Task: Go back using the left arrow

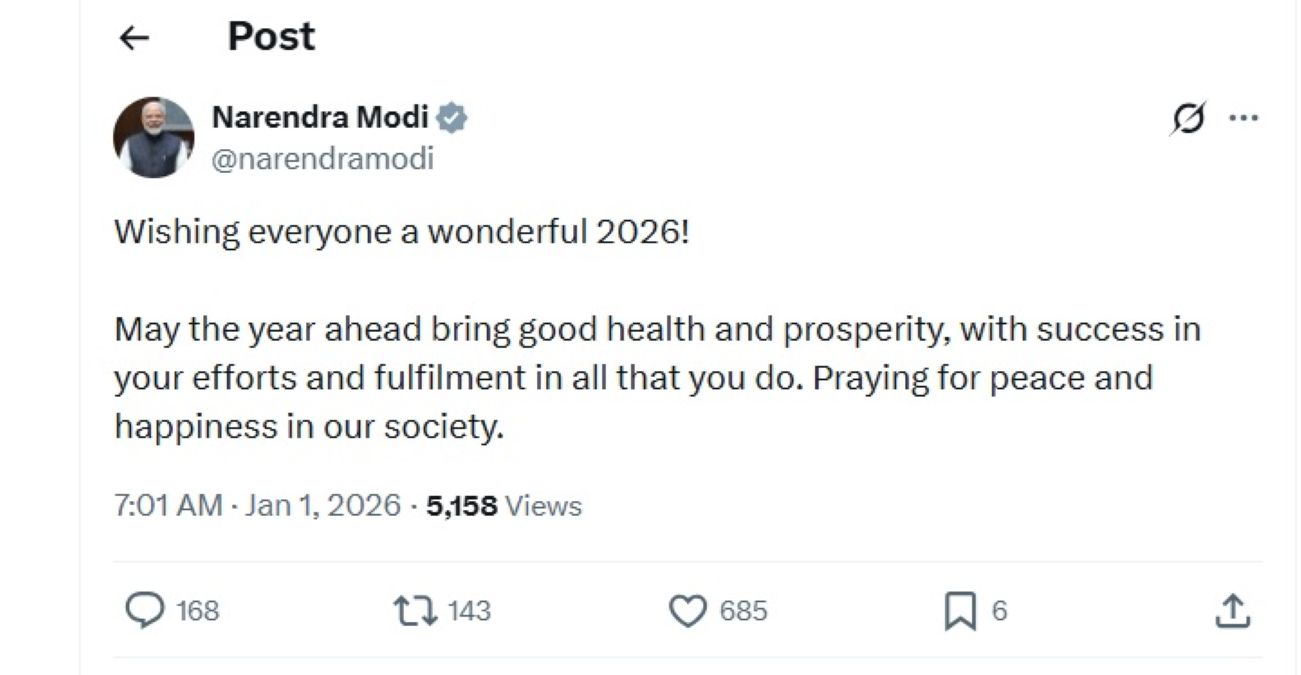Action: [x=133, y=38]
